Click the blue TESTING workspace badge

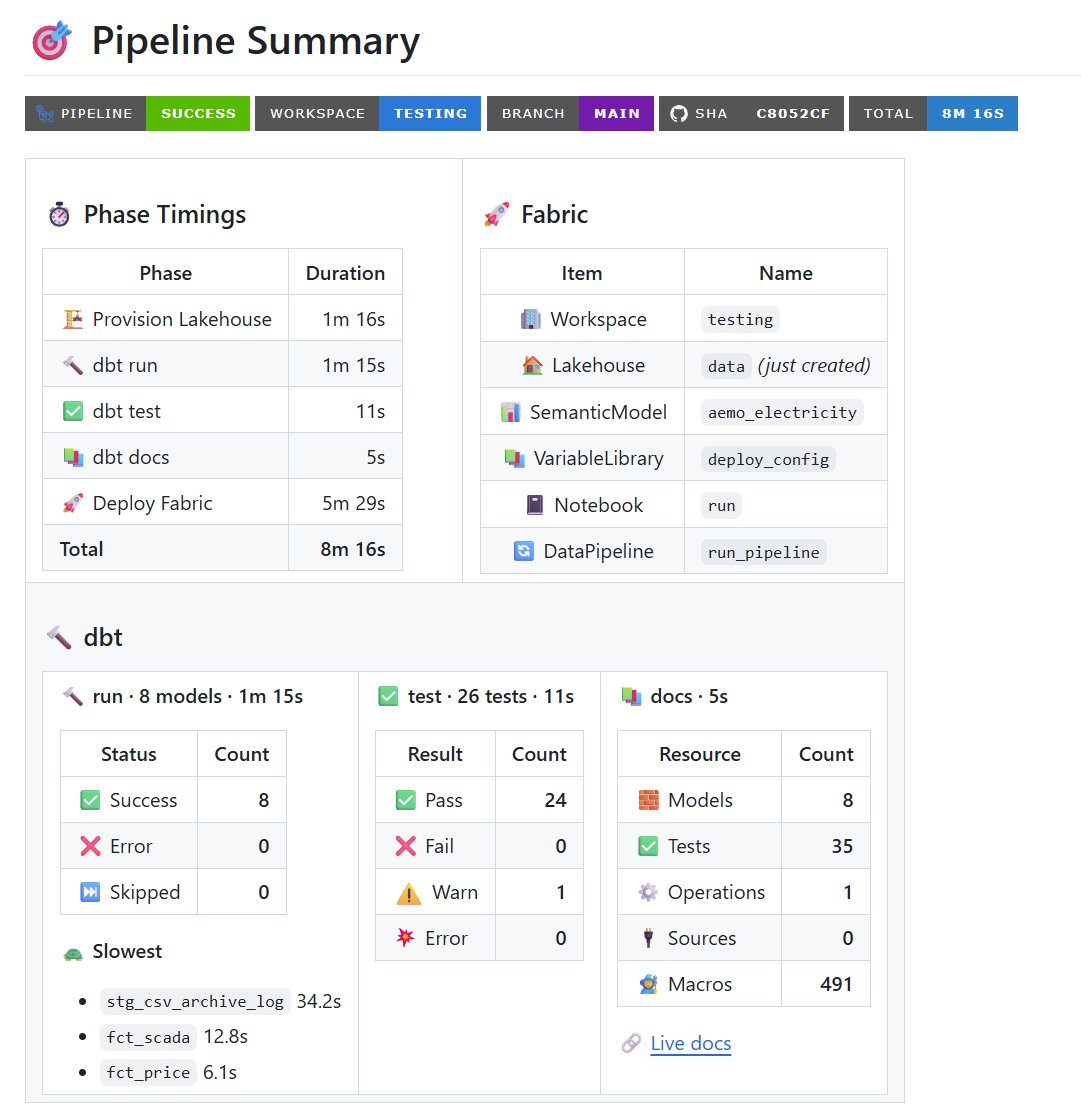click(x=430, y=114)
